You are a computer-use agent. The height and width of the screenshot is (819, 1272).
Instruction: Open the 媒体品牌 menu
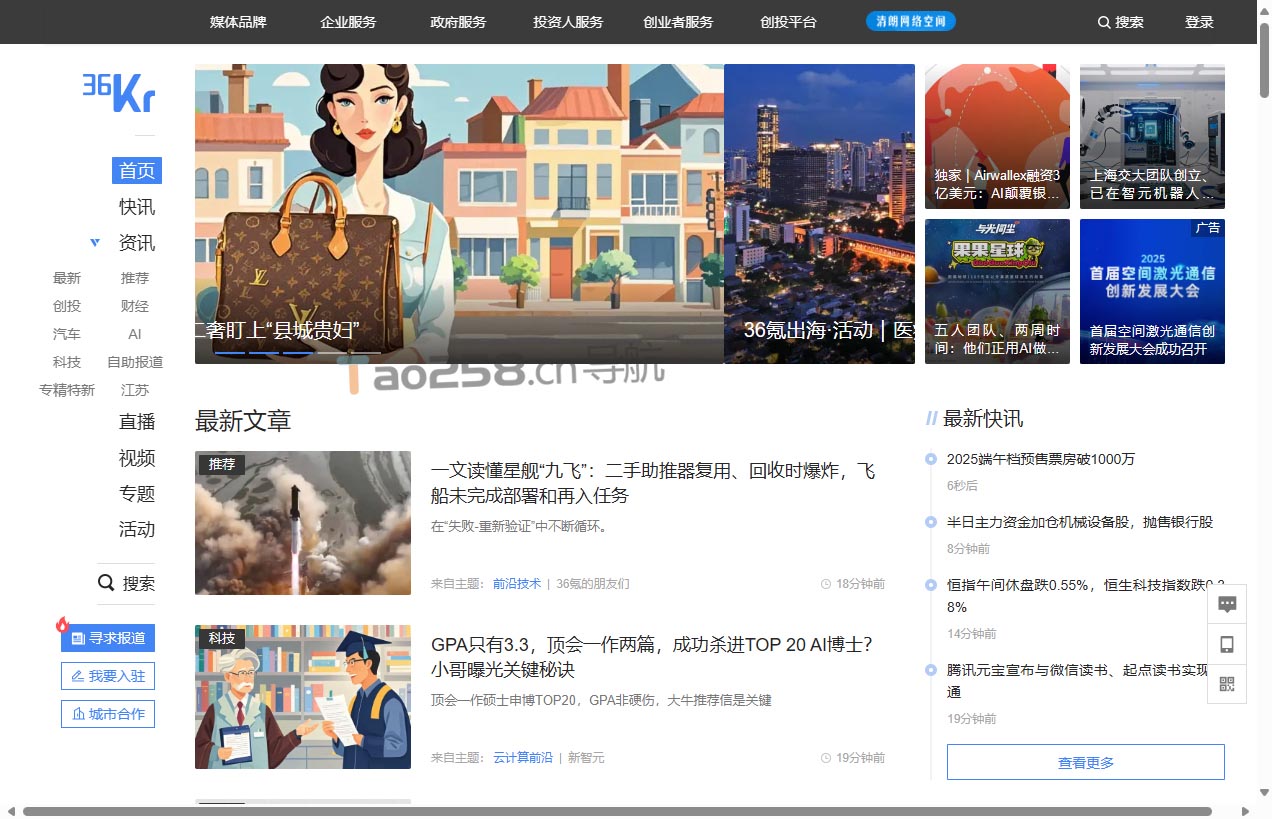click(238, 22)
